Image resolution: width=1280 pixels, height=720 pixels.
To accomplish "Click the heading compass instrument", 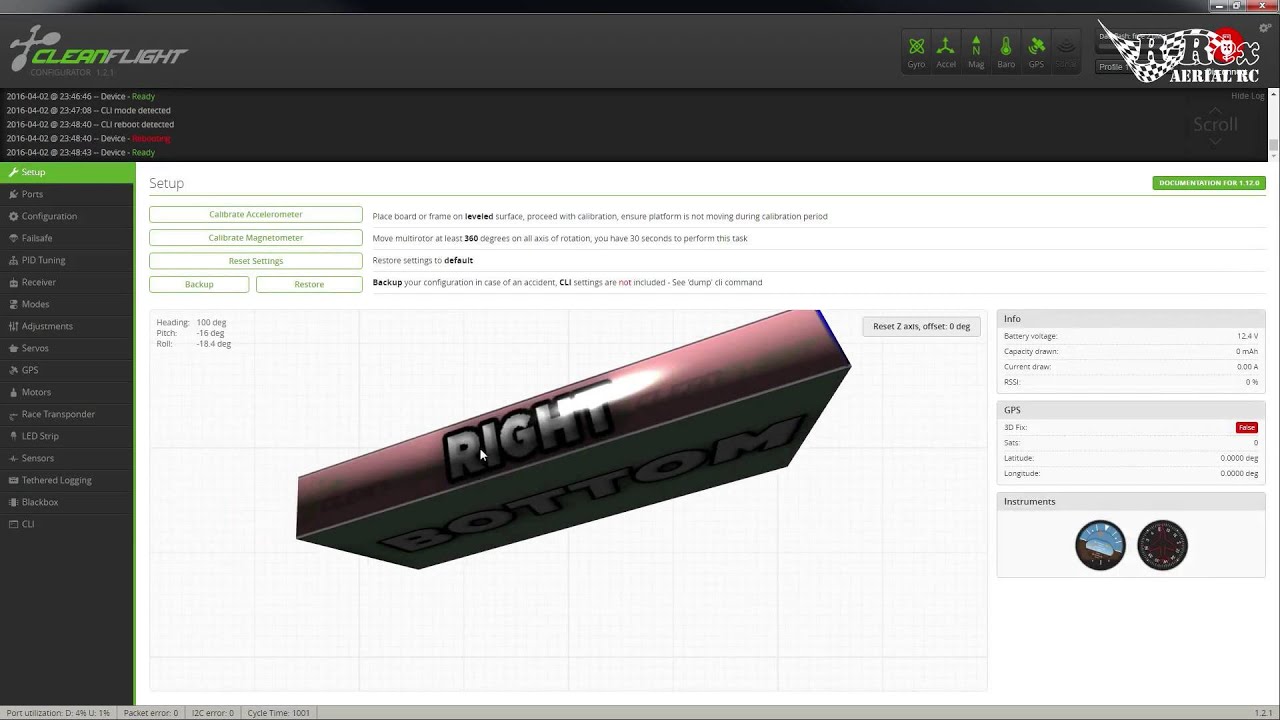I will pos(1162,545).
